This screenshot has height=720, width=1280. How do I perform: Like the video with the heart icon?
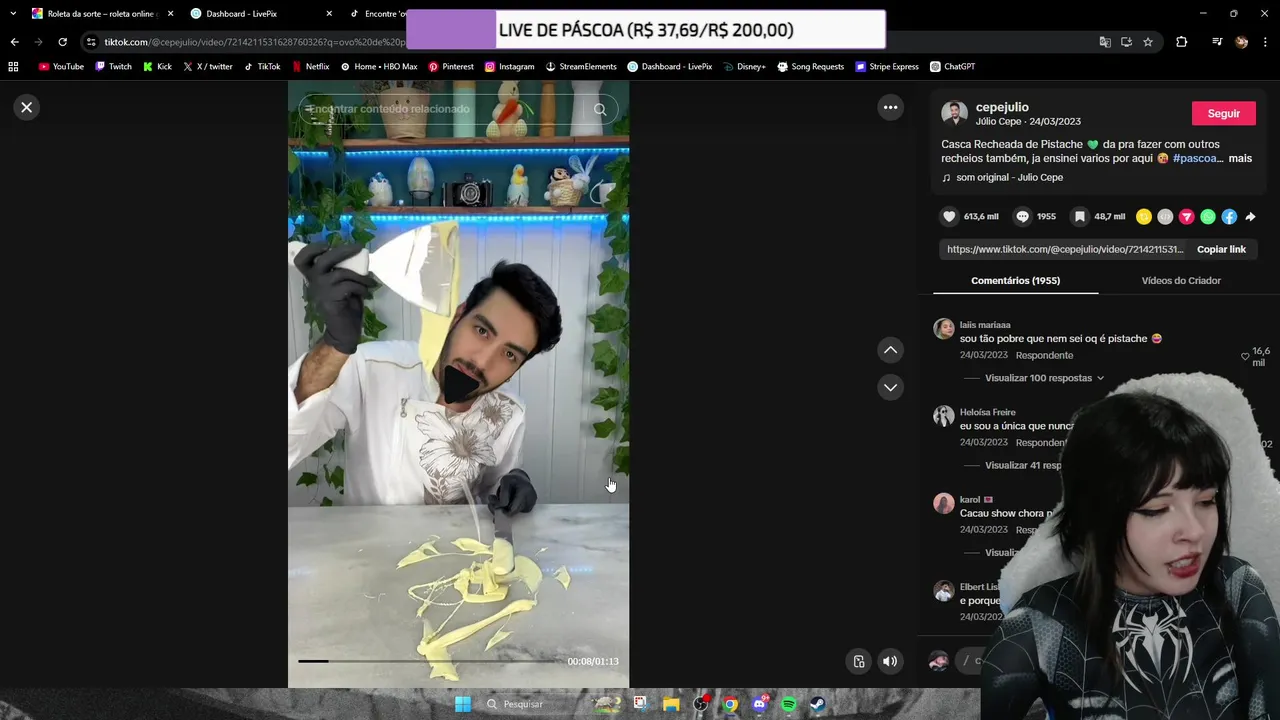(949, 216)
